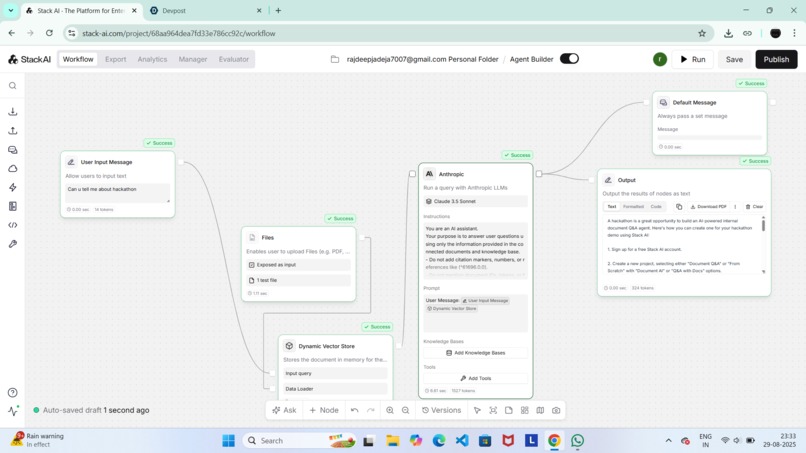Image resolution: width=806 pixels, height=453 pixels.
Task: Click Download PDF in Output node
Action: [708, 207]
